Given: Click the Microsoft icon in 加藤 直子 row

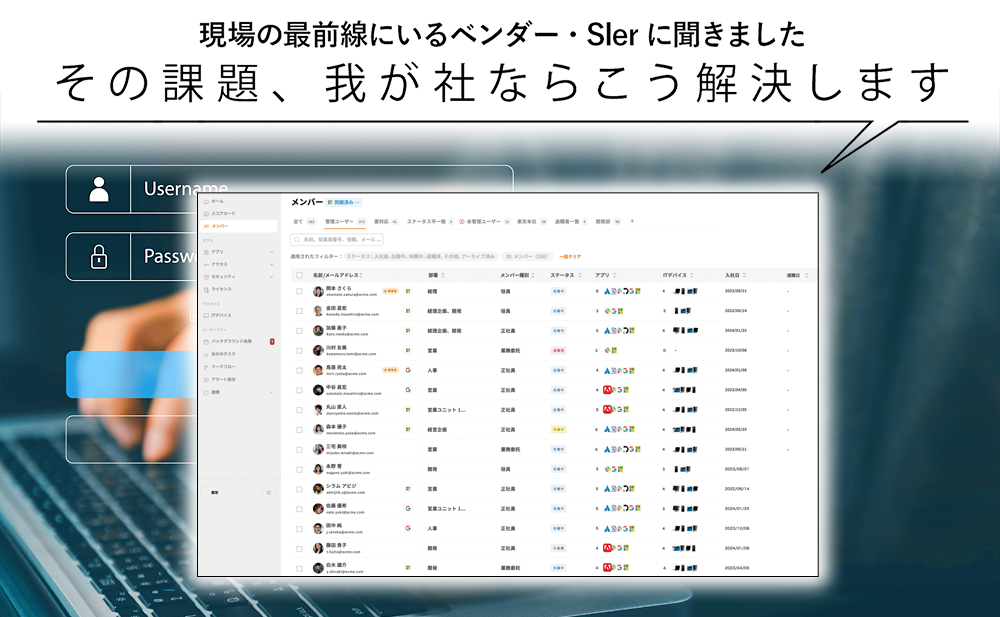Looking at the screenshot, I should tap(408, 331).
